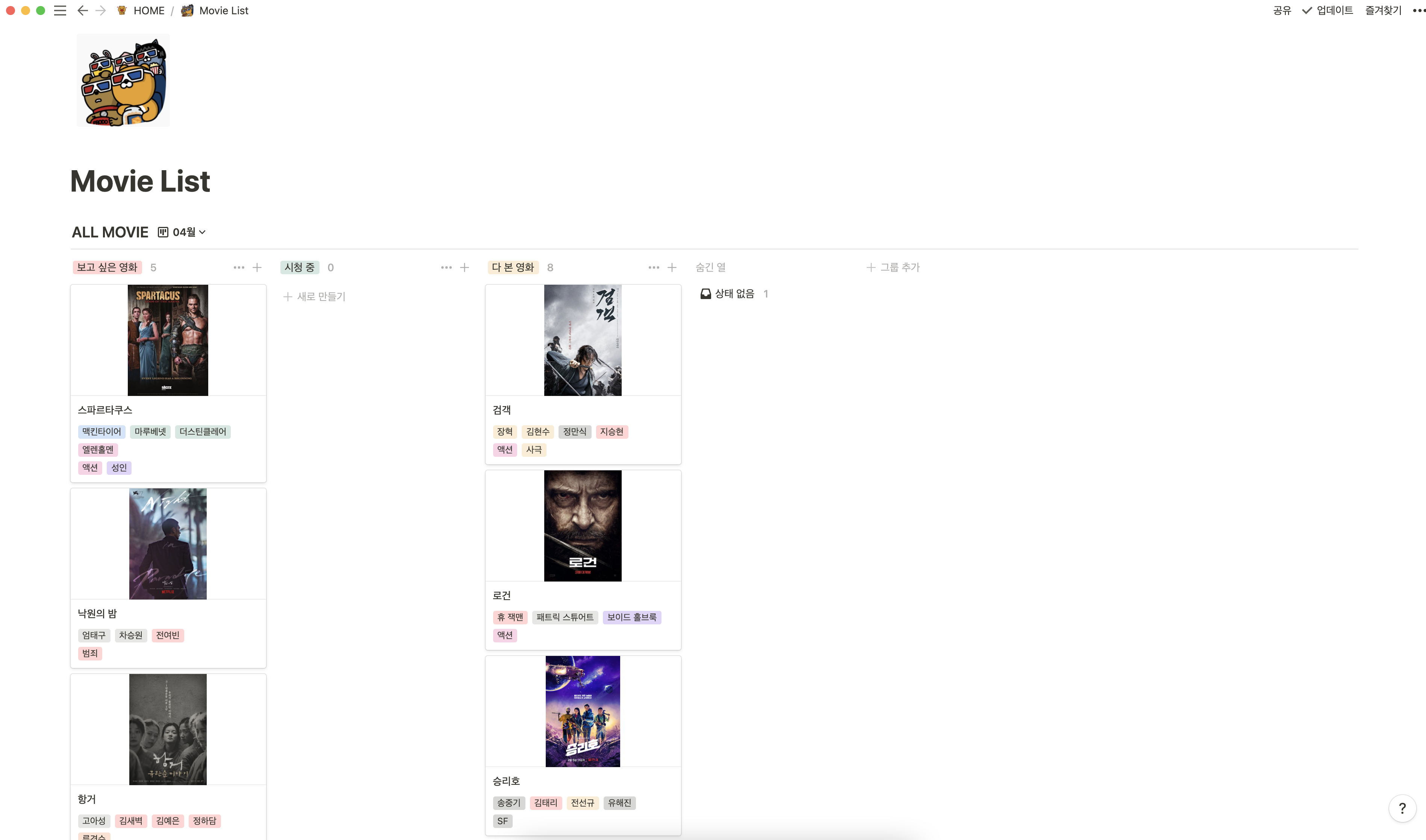Click the SF genre tag

[x=502, y=821]
